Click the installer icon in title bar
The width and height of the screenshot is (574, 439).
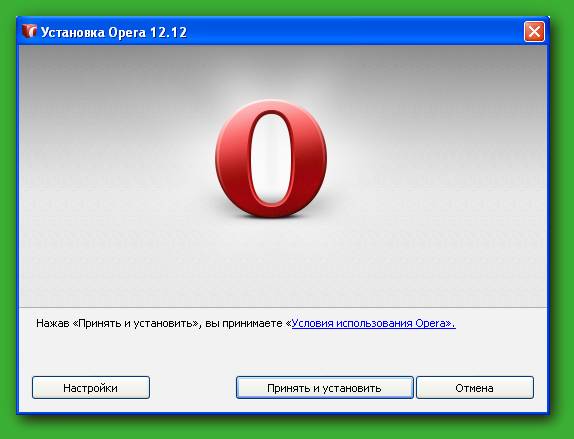tap(29, 31)
